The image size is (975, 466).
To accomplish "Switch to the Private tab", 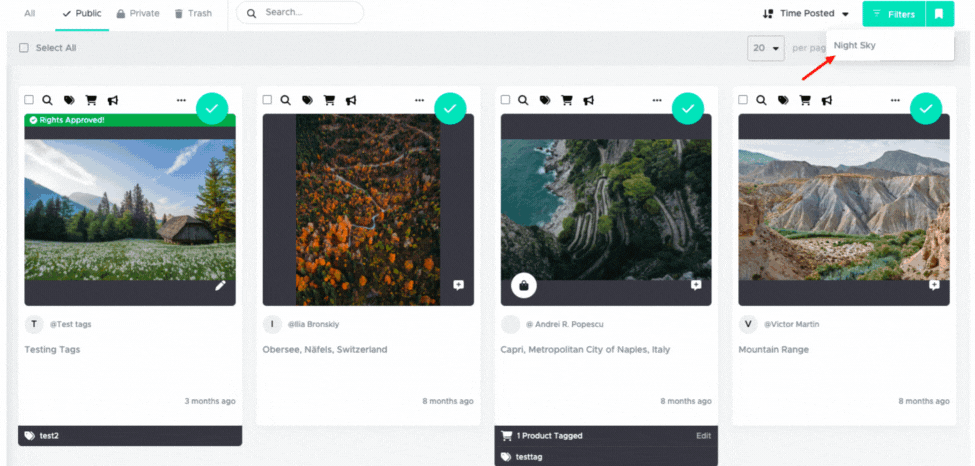I will [138, 13].
